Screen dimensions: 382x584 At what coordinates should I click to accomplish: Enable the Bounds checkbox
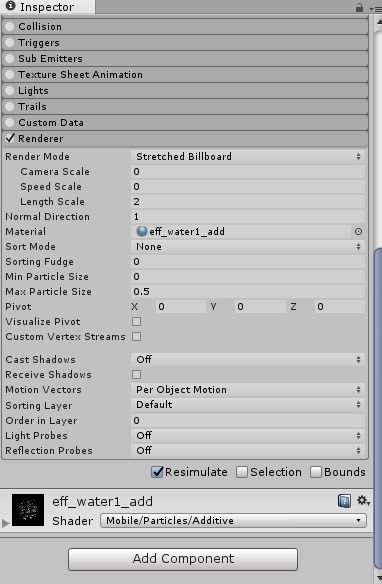pyautogui.click(x=316, y=472)
